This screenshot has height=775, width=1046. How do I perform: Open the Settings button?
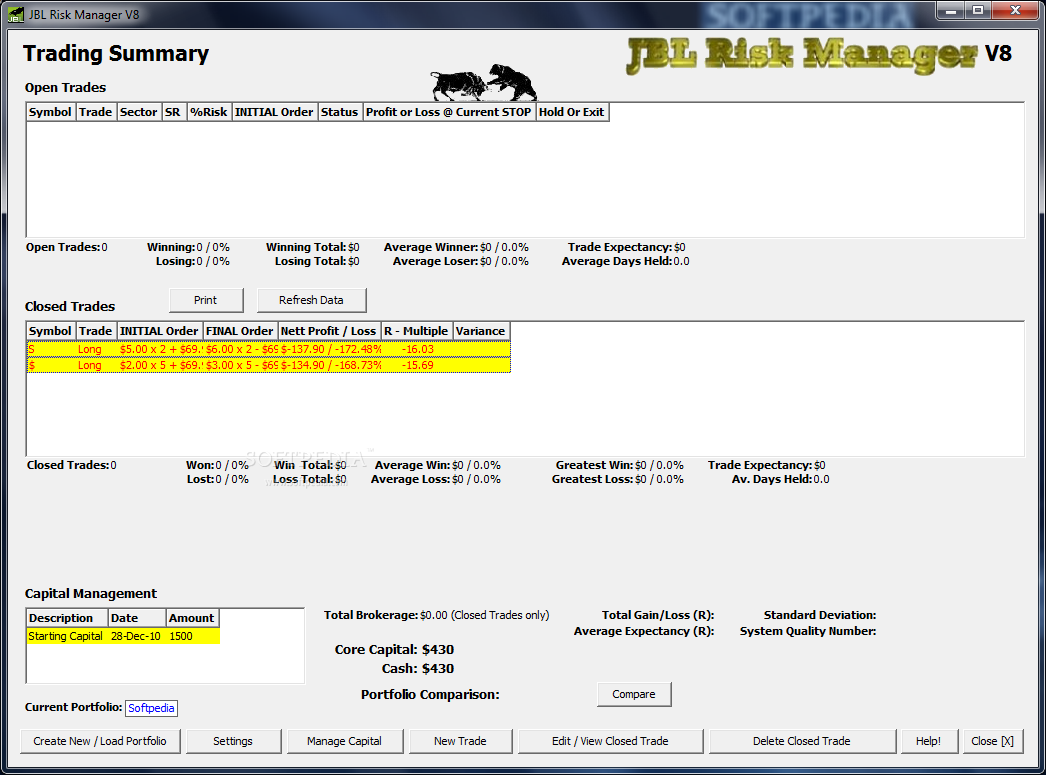[x=233, y=741]
